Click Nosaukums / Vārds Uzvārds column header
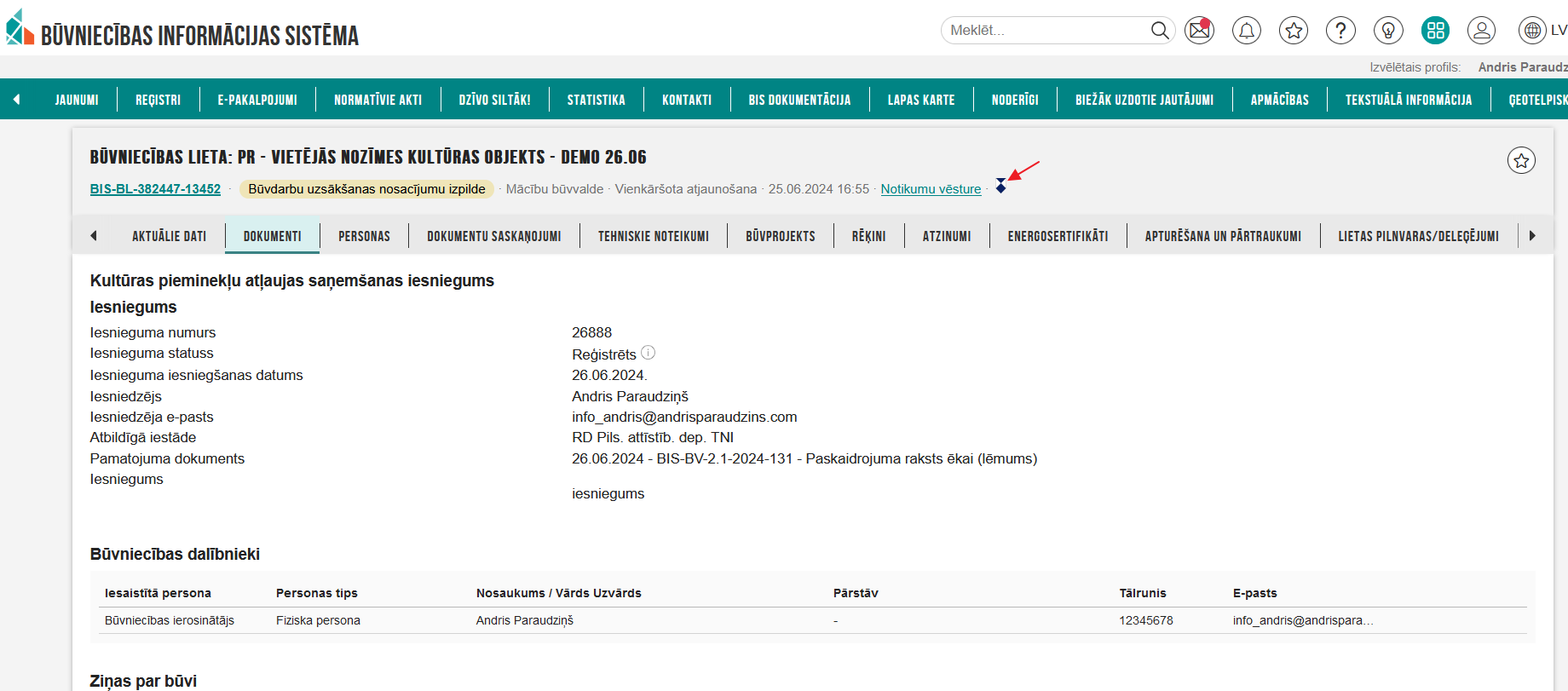Viewport: 1568px width, 691px height. point(558,593)
